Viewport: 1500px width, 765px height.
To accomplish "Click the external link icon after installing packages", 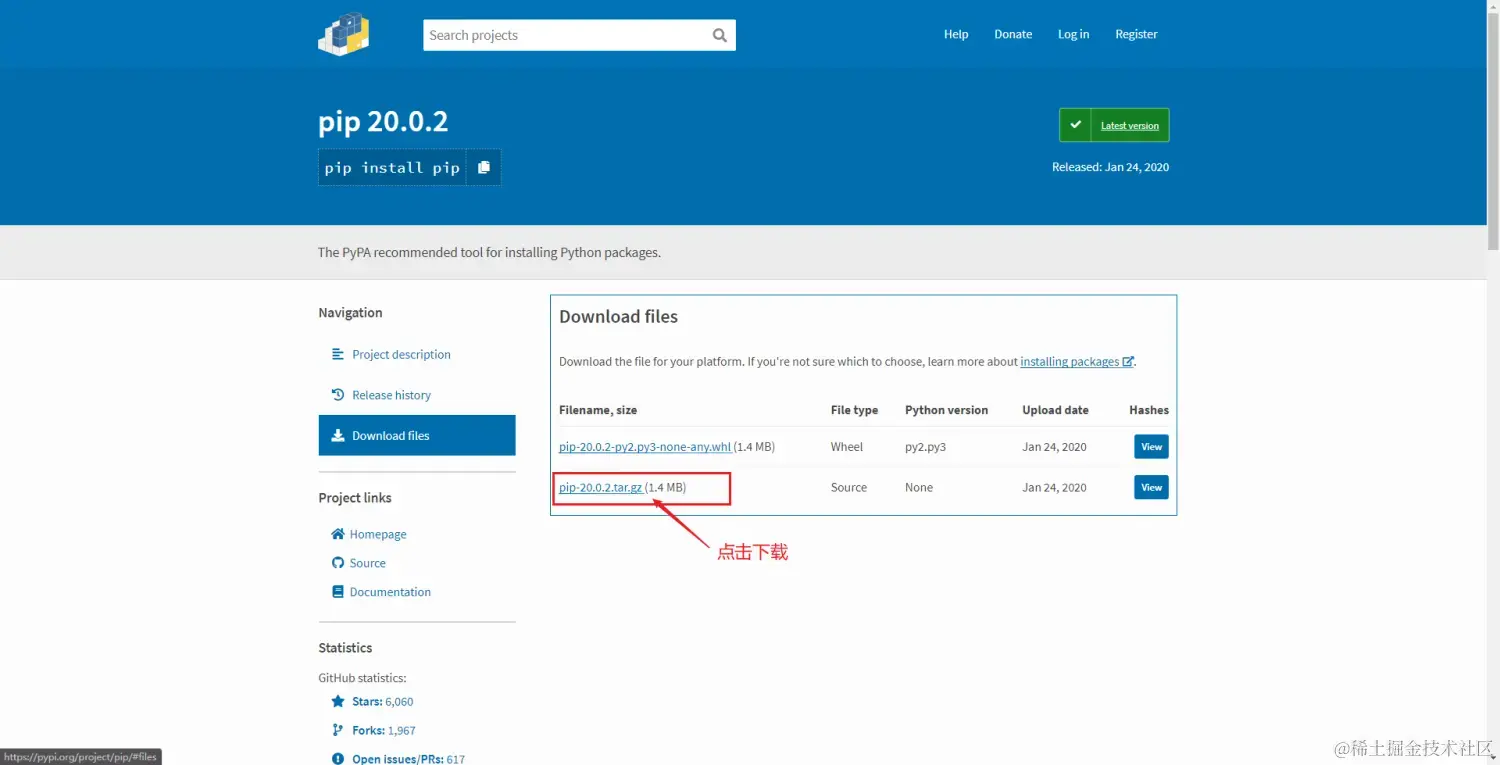I will (1128, 362).
